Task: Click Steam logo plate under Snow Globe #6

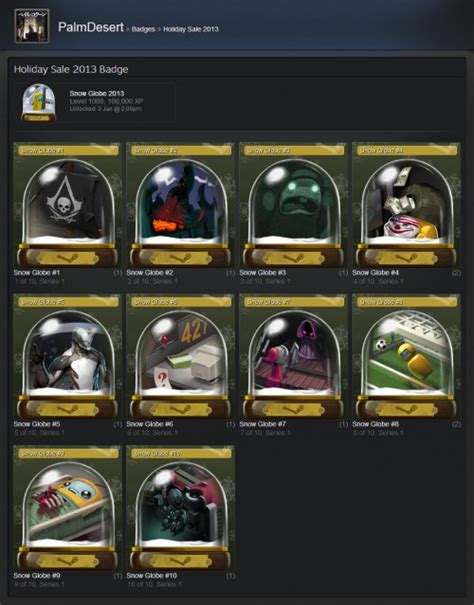Action: click(x=180, y=409)
